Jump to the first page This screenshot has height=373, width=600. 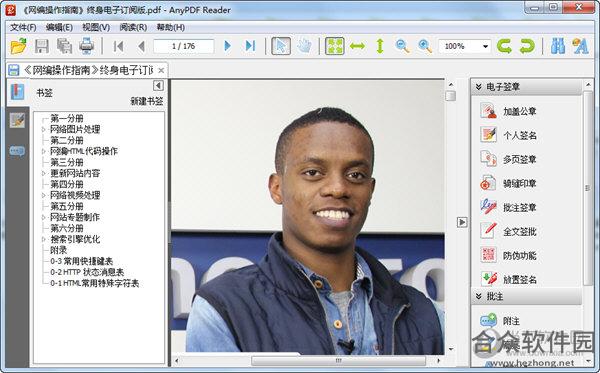(x=119, y=46)
